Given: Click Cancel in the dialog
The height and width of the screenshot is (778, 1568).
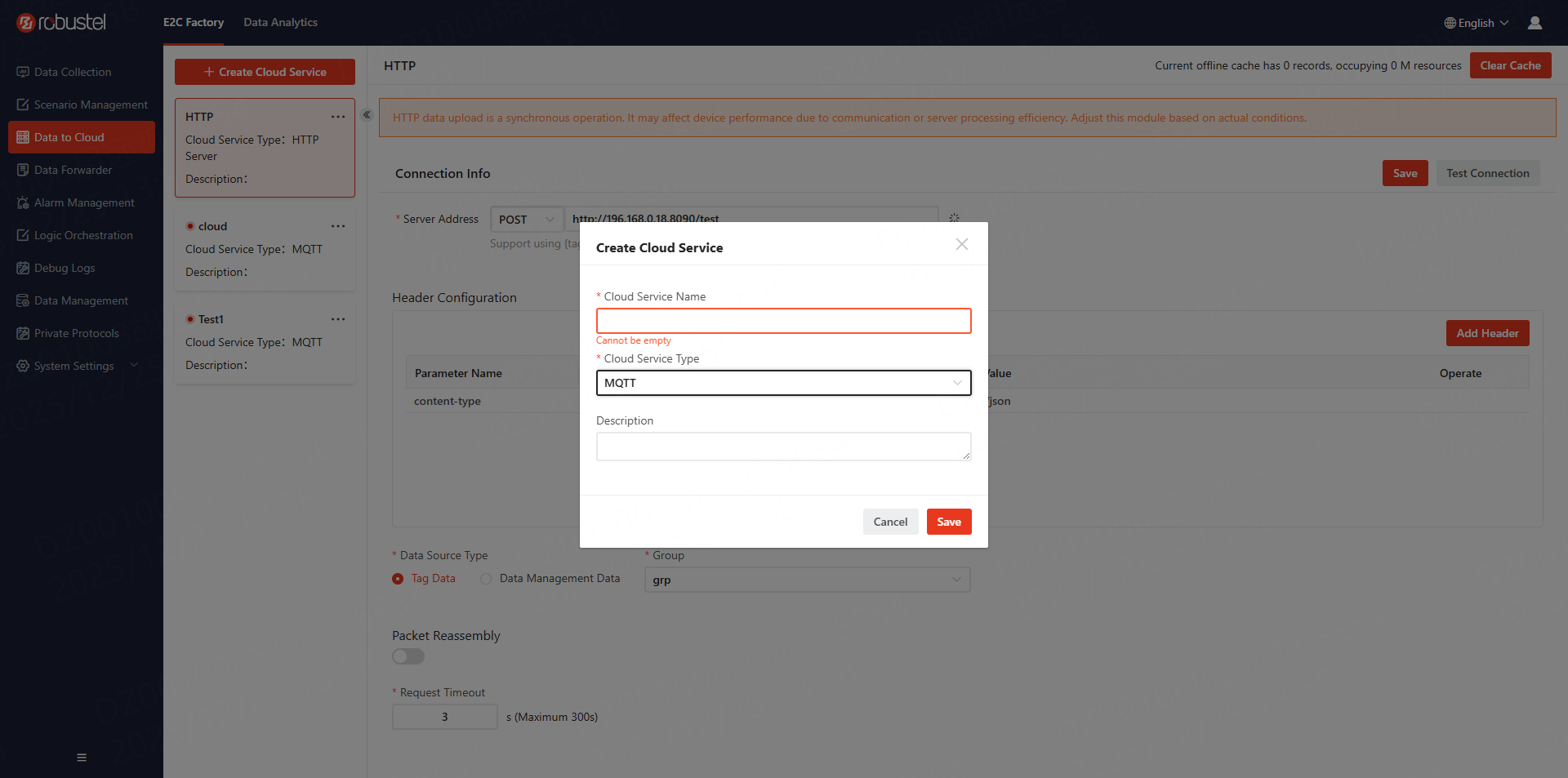Looking at the screenshot, I should coord(890,522).
